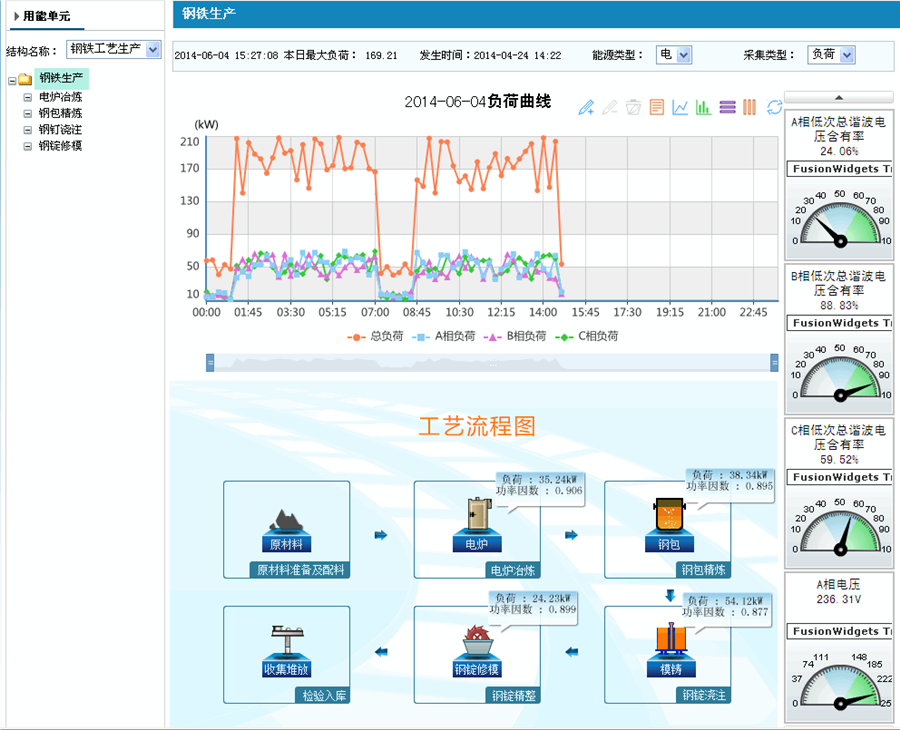This screenshot has height=730, width=900.
Task: Click the 钢包精炼 process label
Action: 703,570
